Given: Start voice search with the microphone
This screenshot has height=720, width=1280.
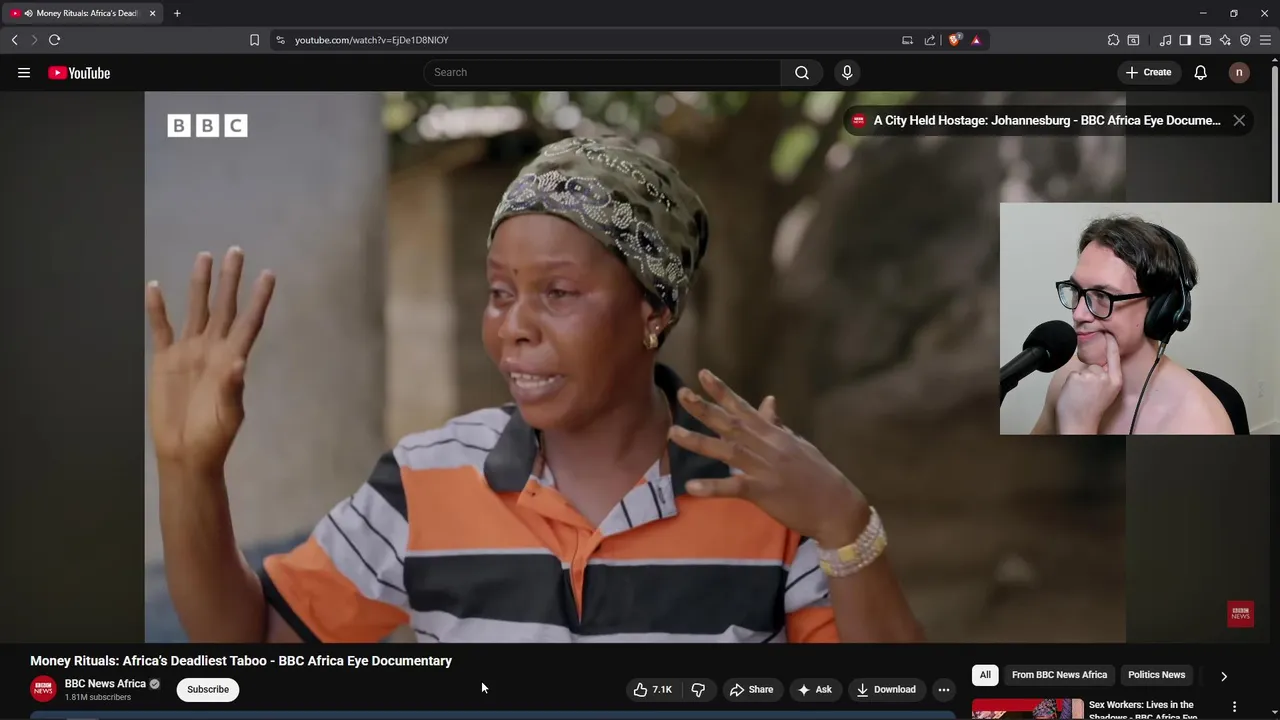Looking at the screenshot, I should [x=847, y=72].
